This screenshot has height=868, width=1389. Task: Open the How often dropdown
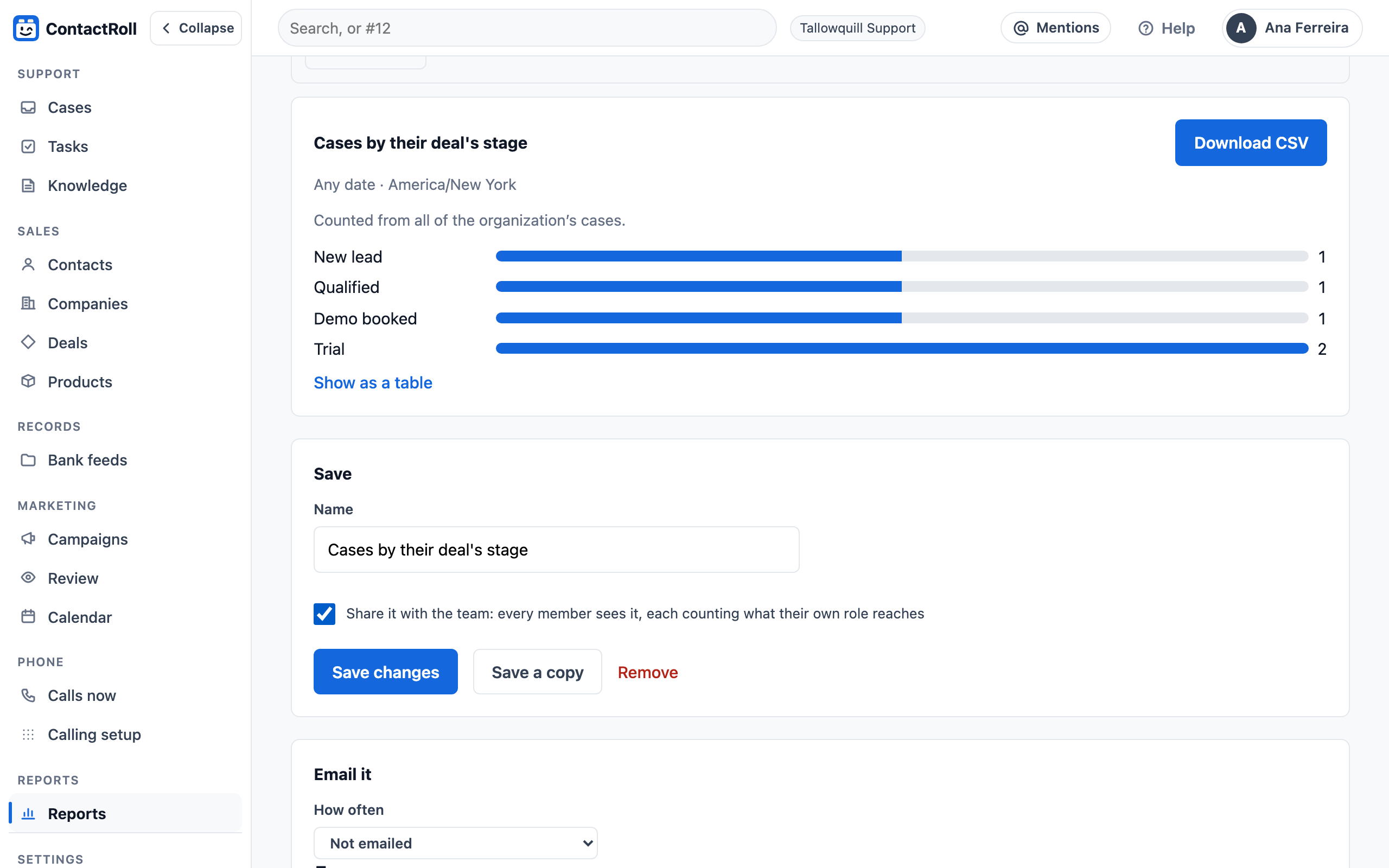(455, 843)
